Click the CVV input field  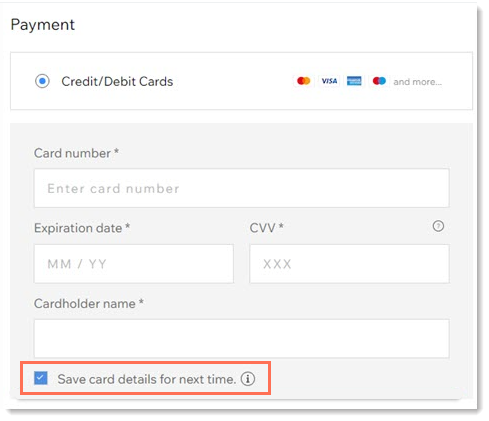pyautogui.click(x=349, y=264)
